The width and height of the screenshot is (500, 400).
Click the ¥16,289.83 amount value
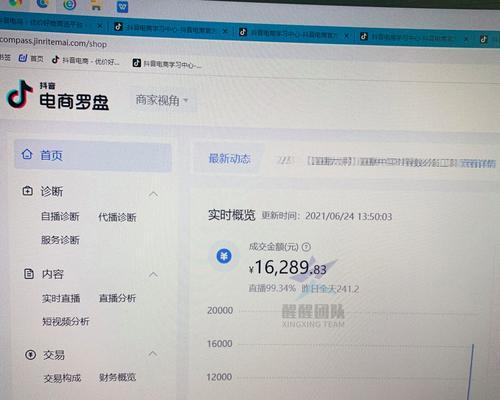coord(288,268)
